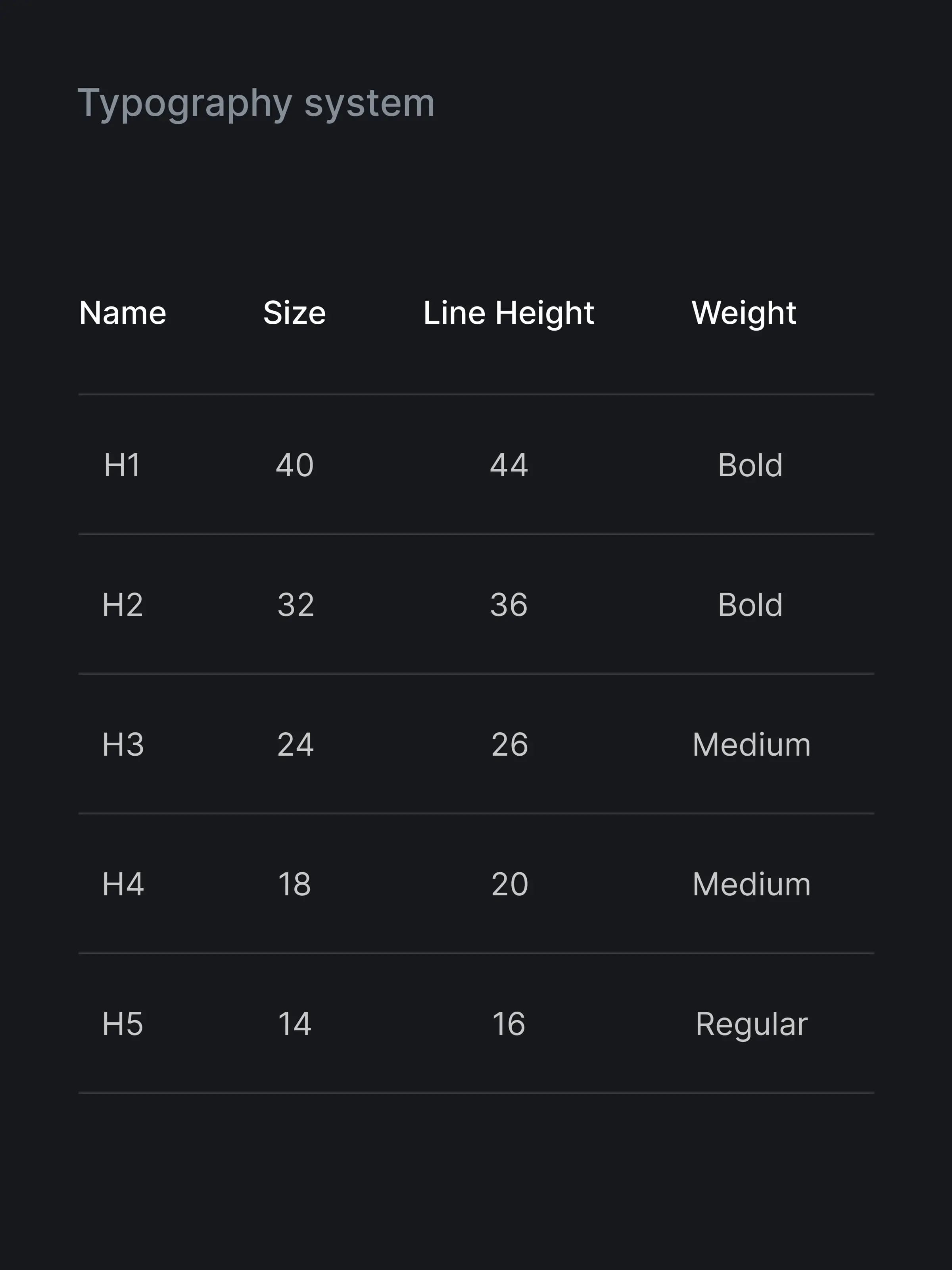Select the H3 row name cell
Image resolution: width=952 pixels, height=1270 pixels.
(x=123, y=745)
